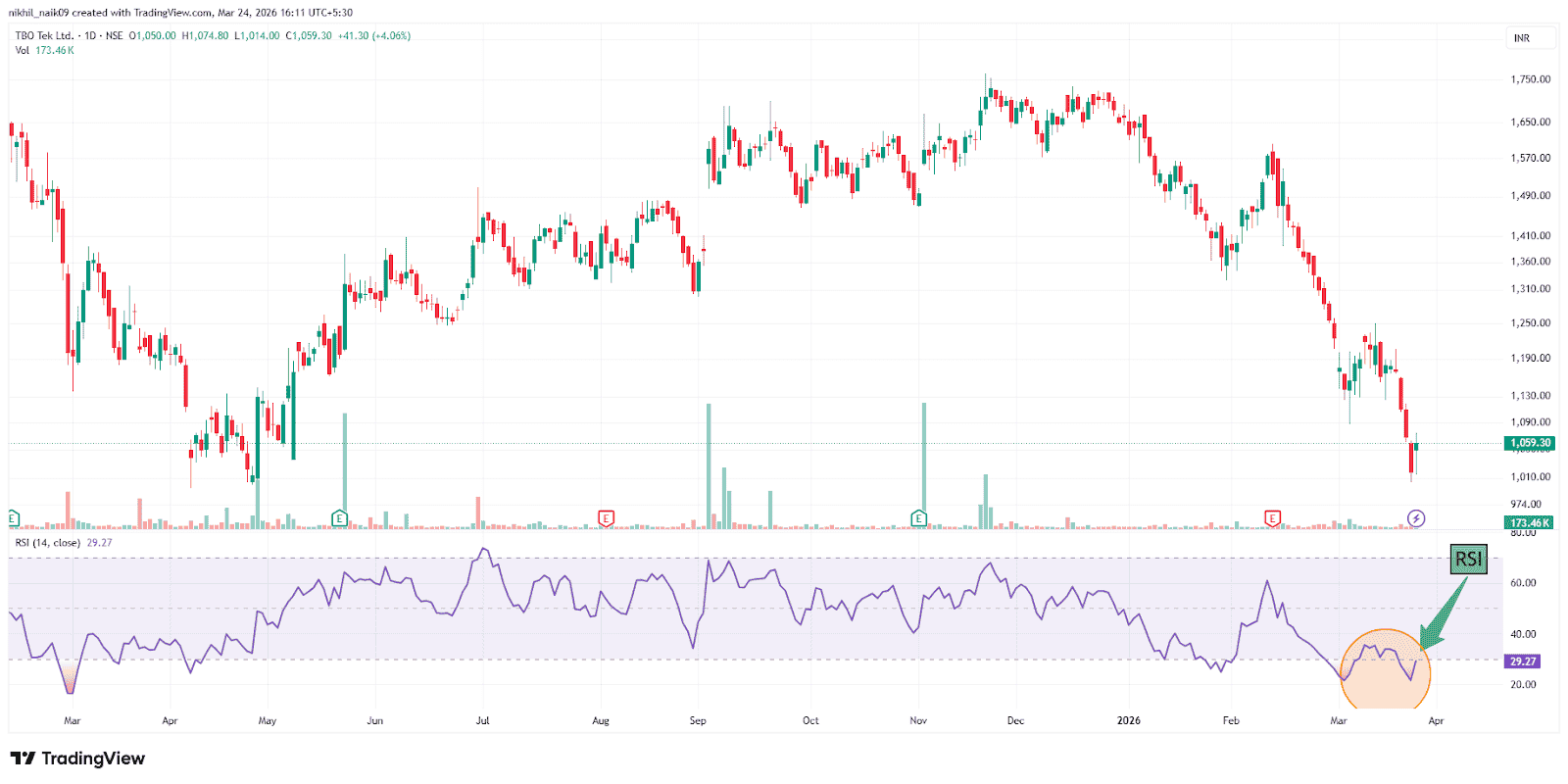The width and height of the screenshot is (1568, 784).
Task: Click the red earnings marker in early August
Action: point(606,517)
